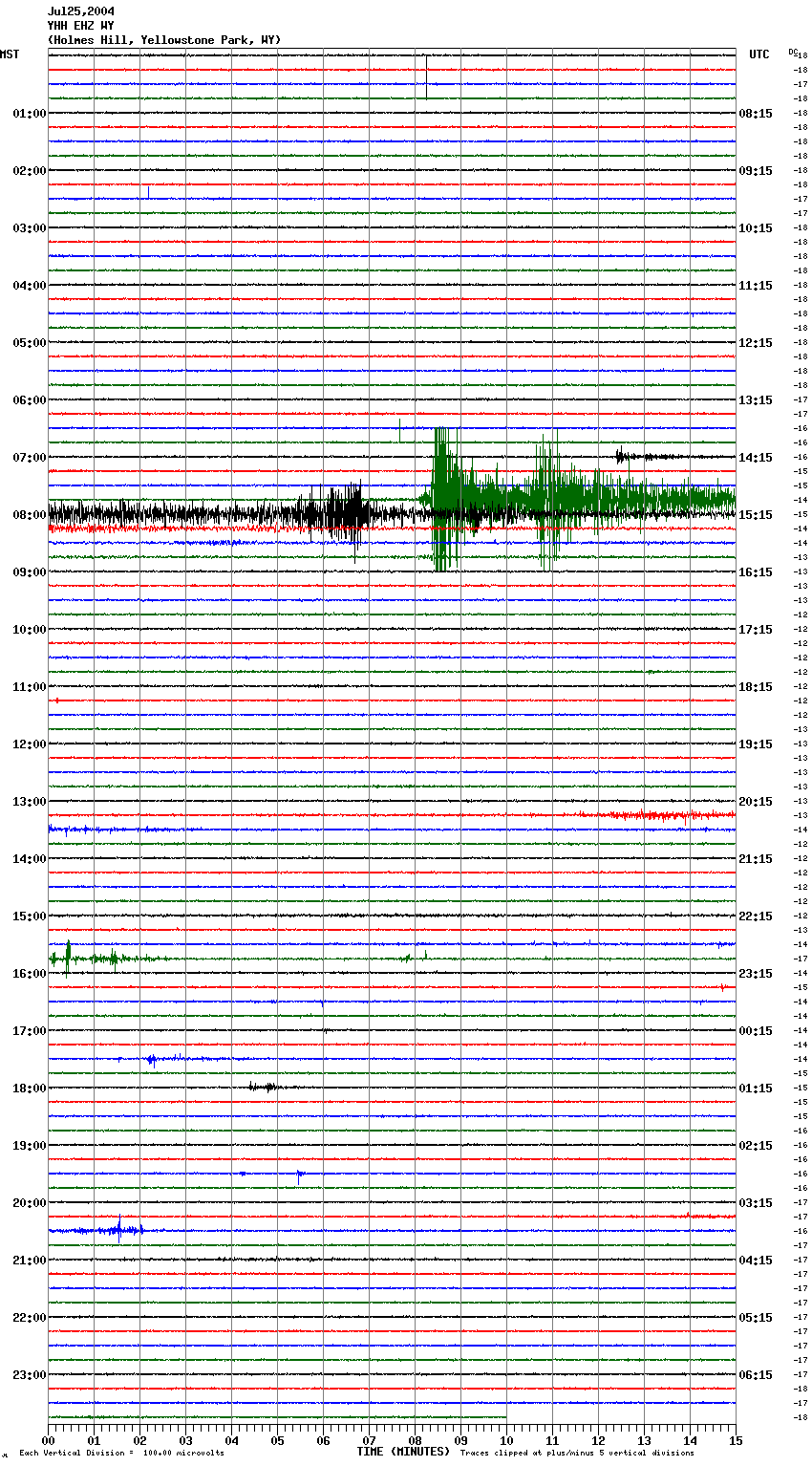This screenshot has width=812, height=1466.
Task: Select the 07:00 MST time label
Action: tap(30, 458)
